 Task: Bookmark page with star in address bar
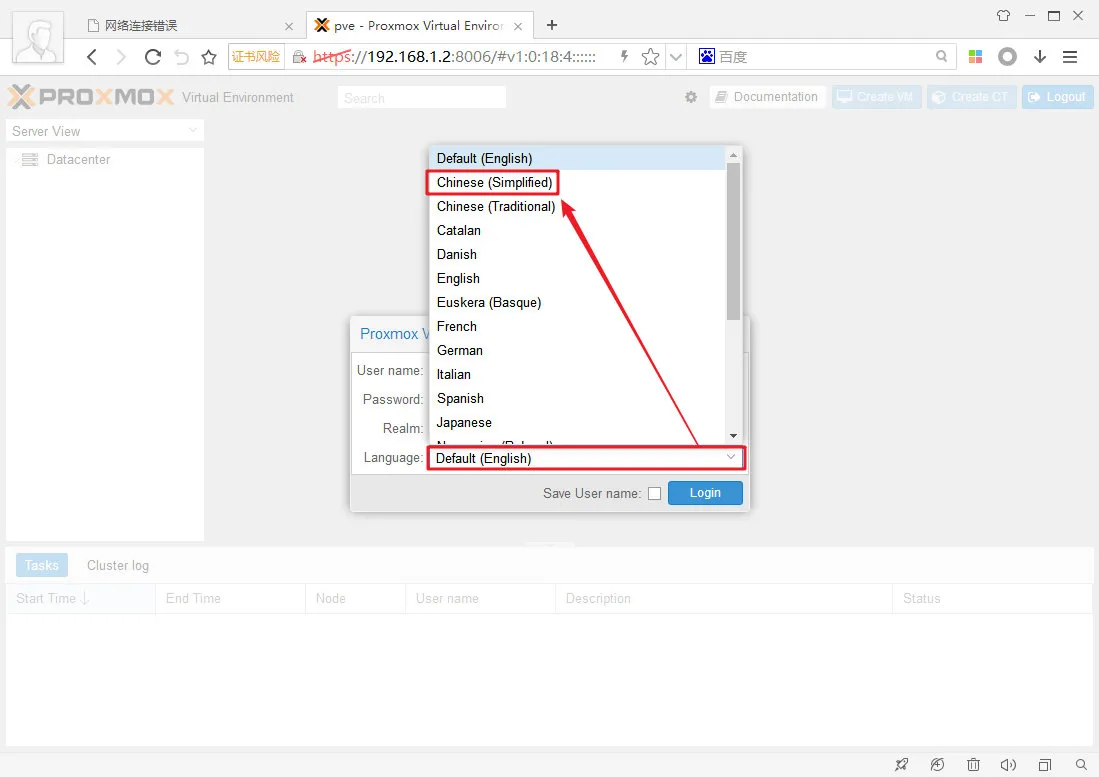pyautogui.click(x=650, y=57)
